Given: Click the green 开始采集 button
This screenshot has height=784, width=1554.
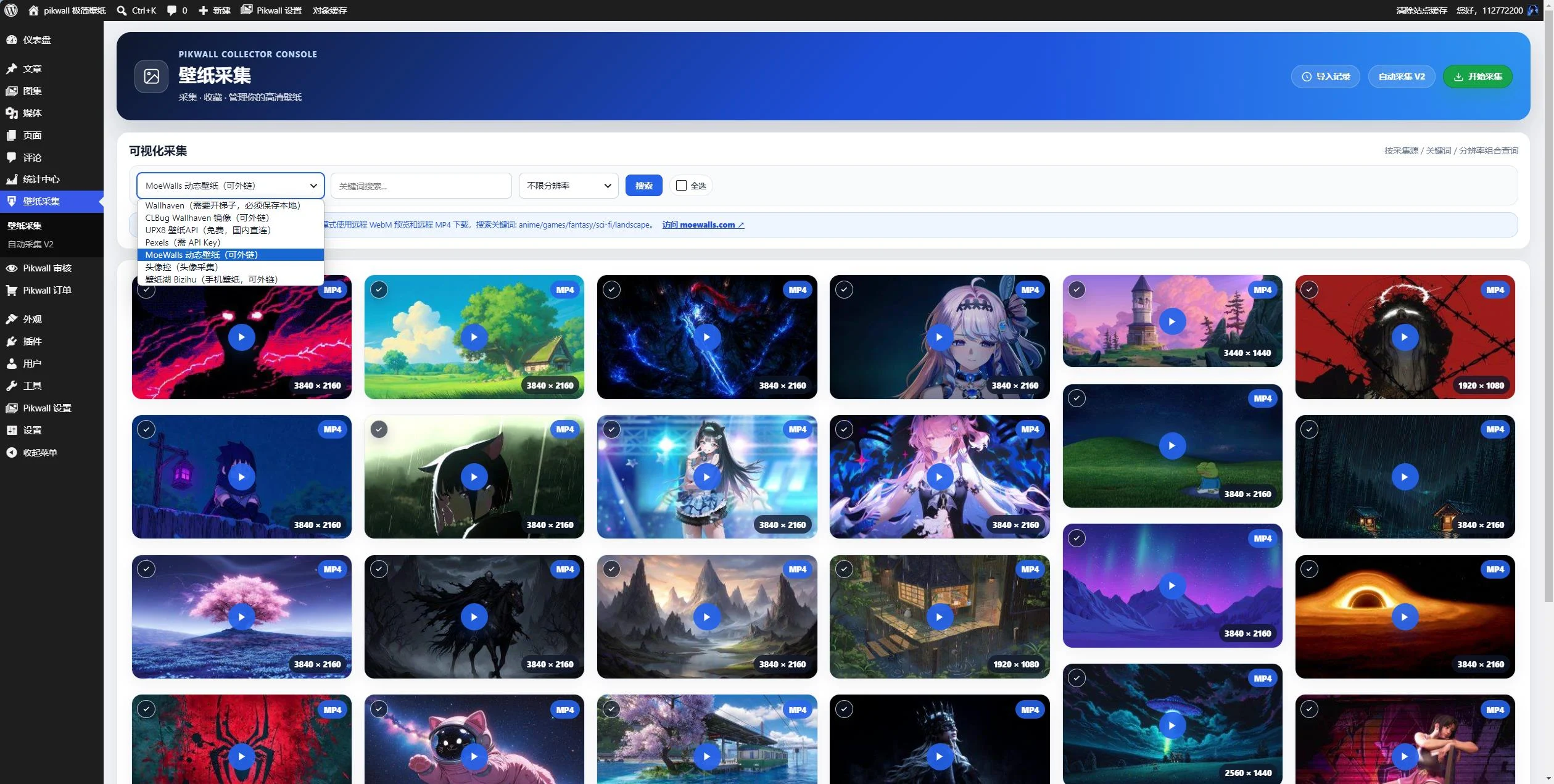Looking at the screenshot, I should (x=1478, y=76).
